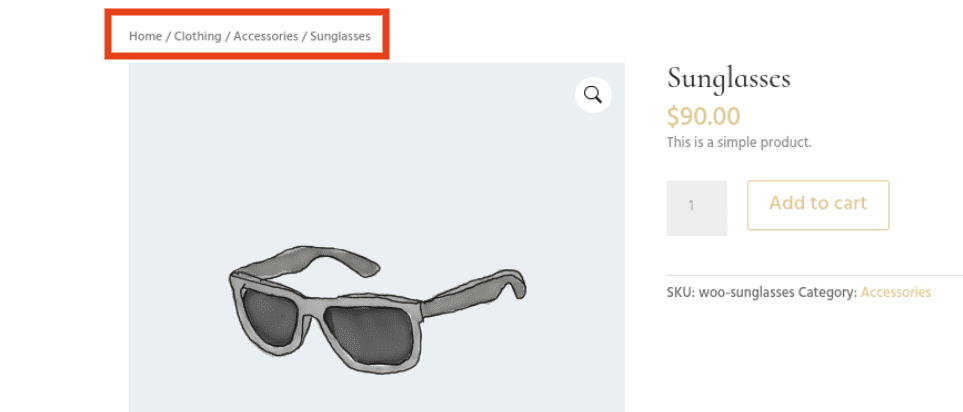The height and width of the screenshot is (412, 963).
Task: Go to Home in the breadcrumb
Action: point(145,36)
